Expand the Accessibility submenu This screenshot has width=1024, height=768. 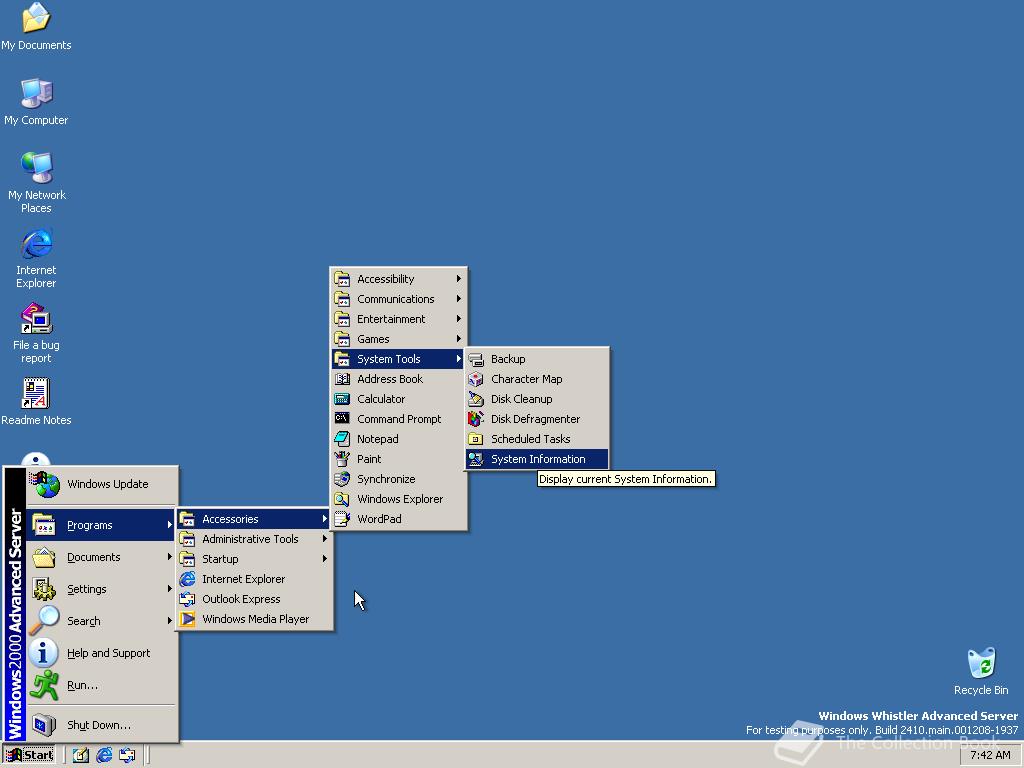coord(398,279)
